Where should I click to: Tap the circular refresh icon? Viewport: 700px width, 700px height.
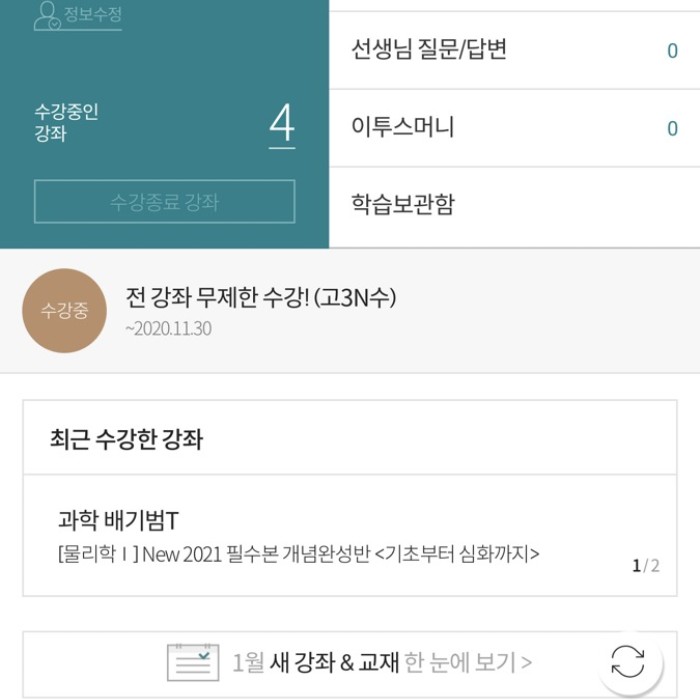click(x=628, y=661)
